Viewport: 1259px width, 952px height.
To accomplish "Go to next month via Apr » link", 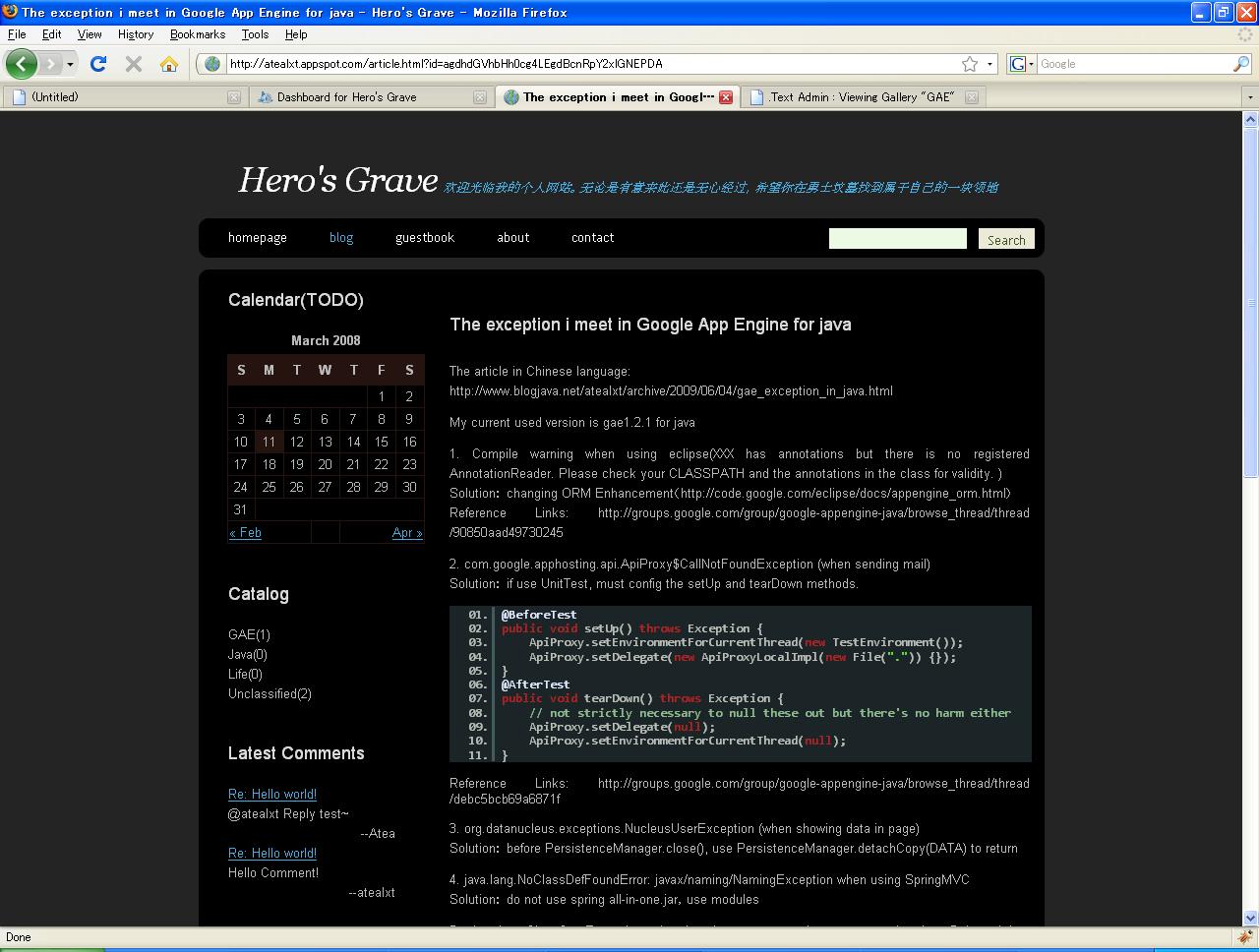I will click(407, 533).
